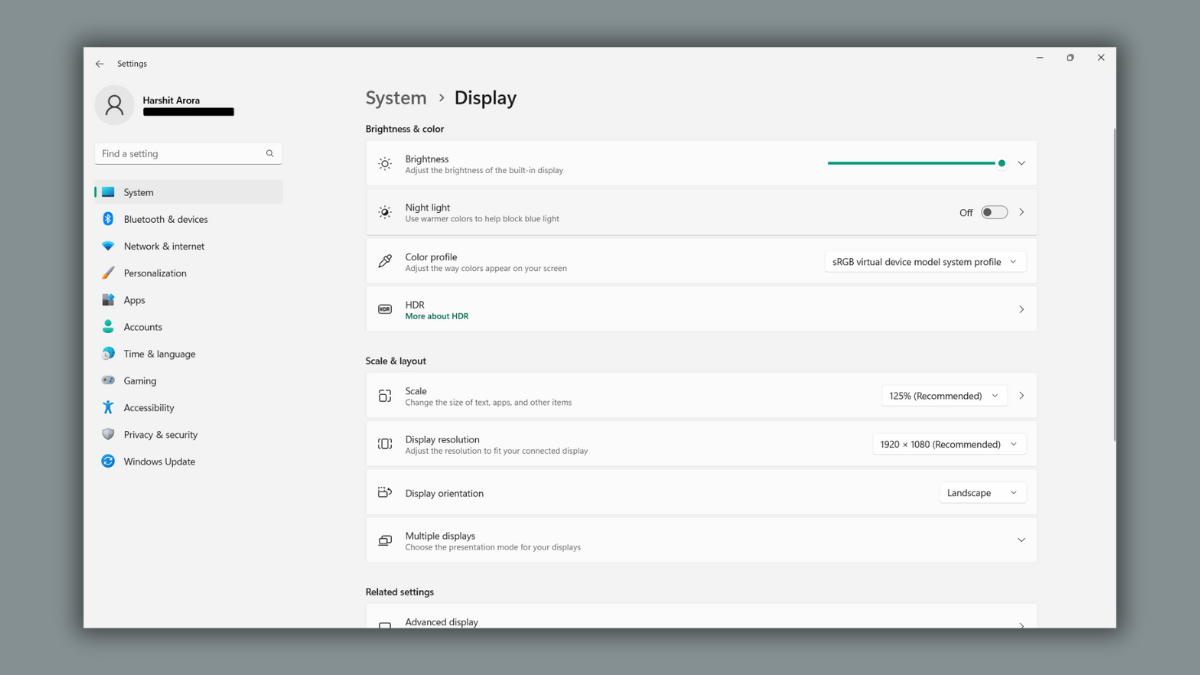1200x675 pixels.
Task: Click the Brightness sun icon
Action: pos(385,164)
